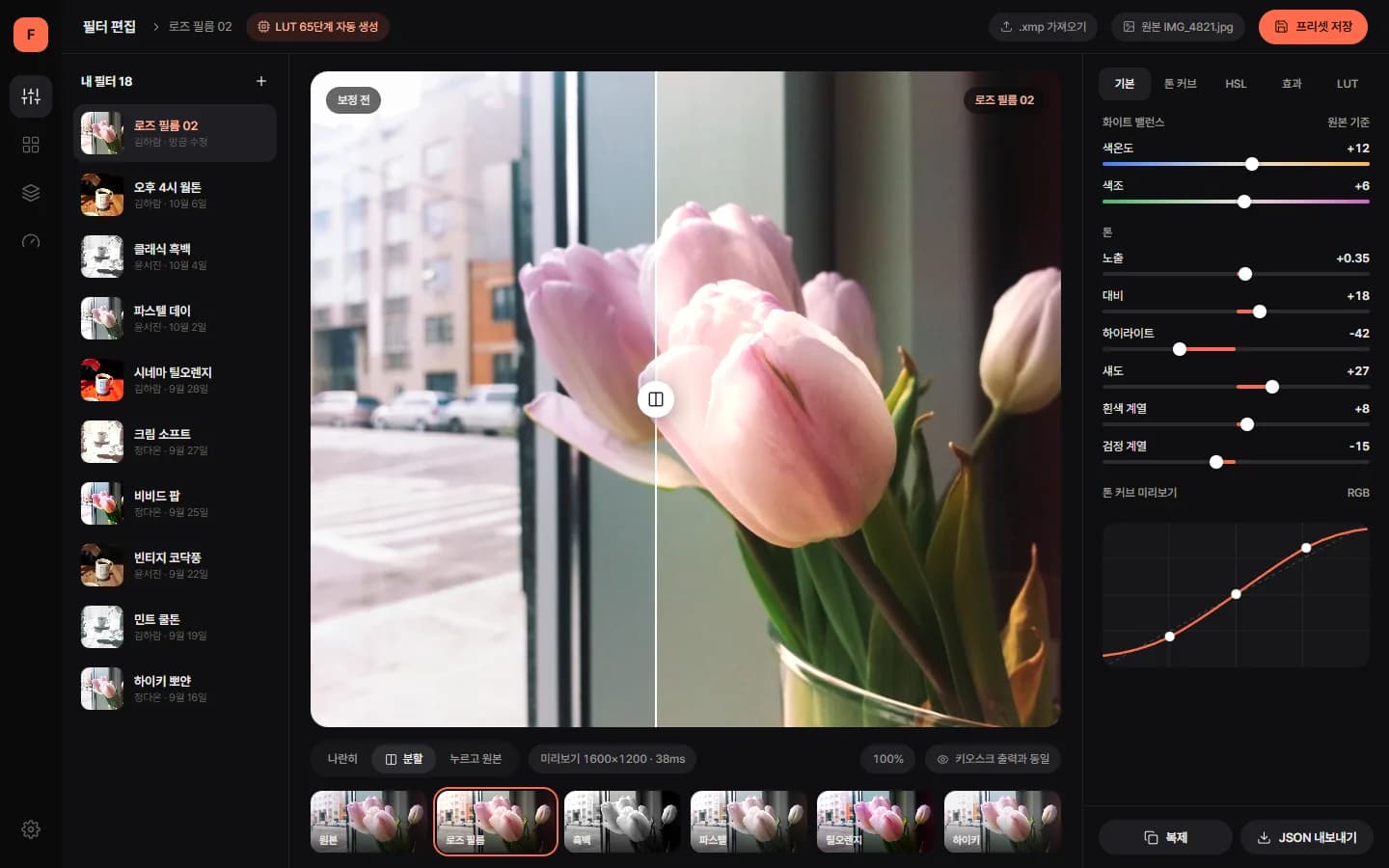Click the 프리셋 저장 button
The height and width of the screenshot is (868, 1389).
(x=1313, y=27)
